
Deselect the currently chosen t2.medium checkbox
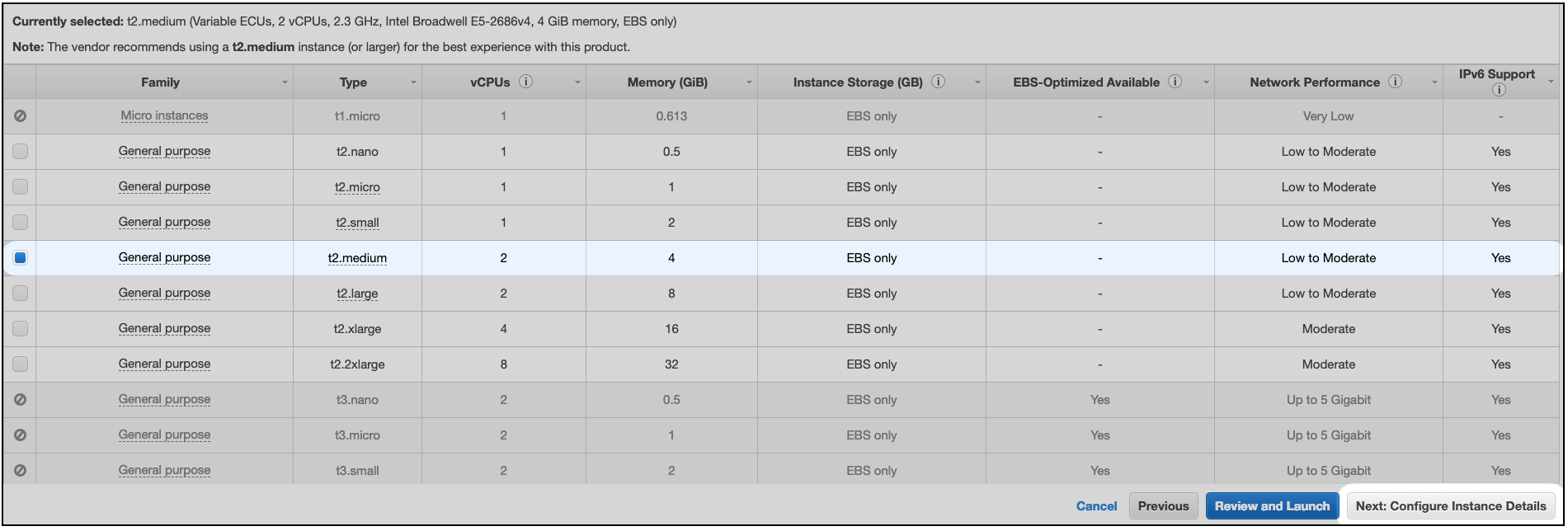19,257
